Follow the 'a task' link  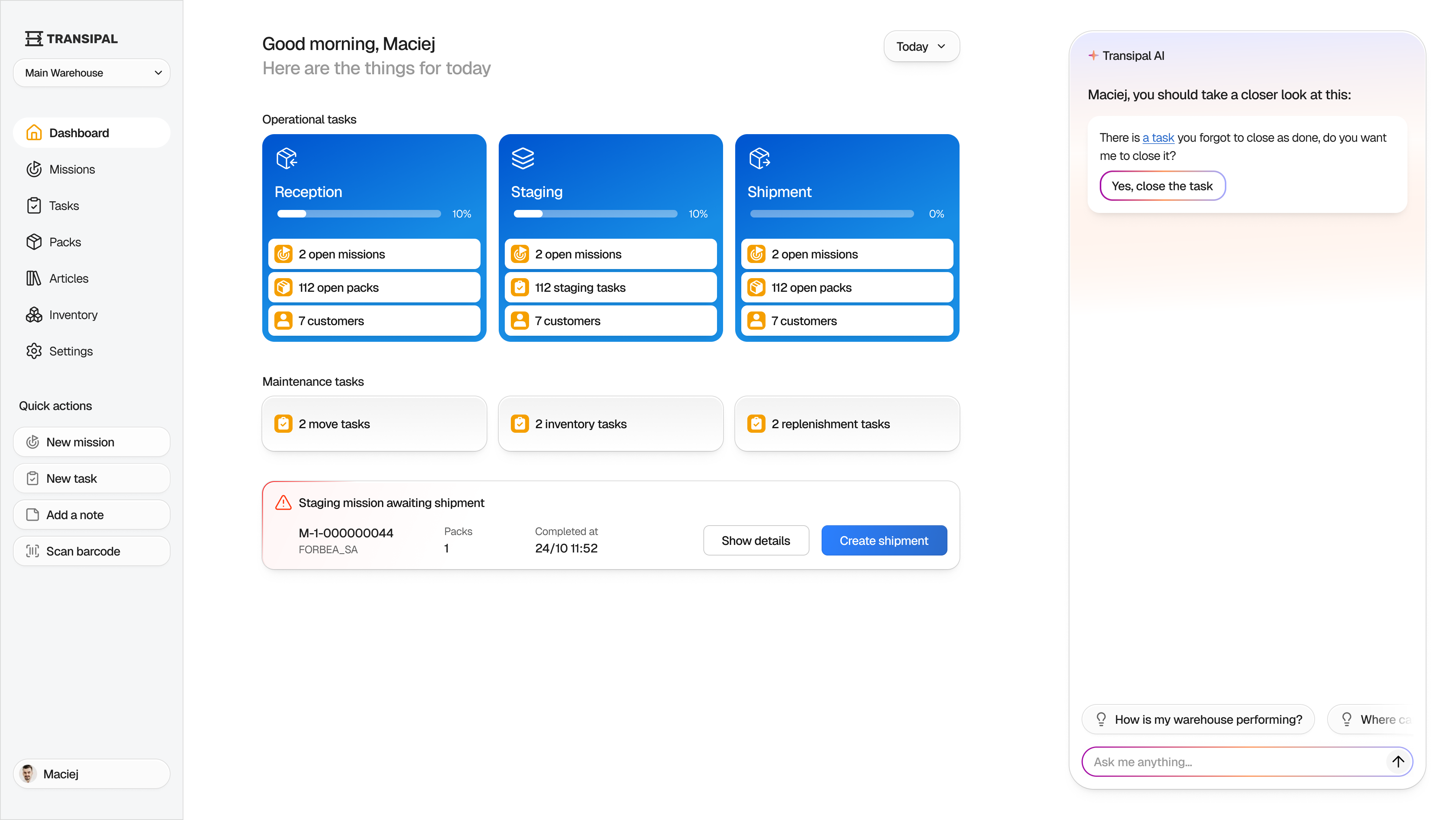[x=1158, y=137]
